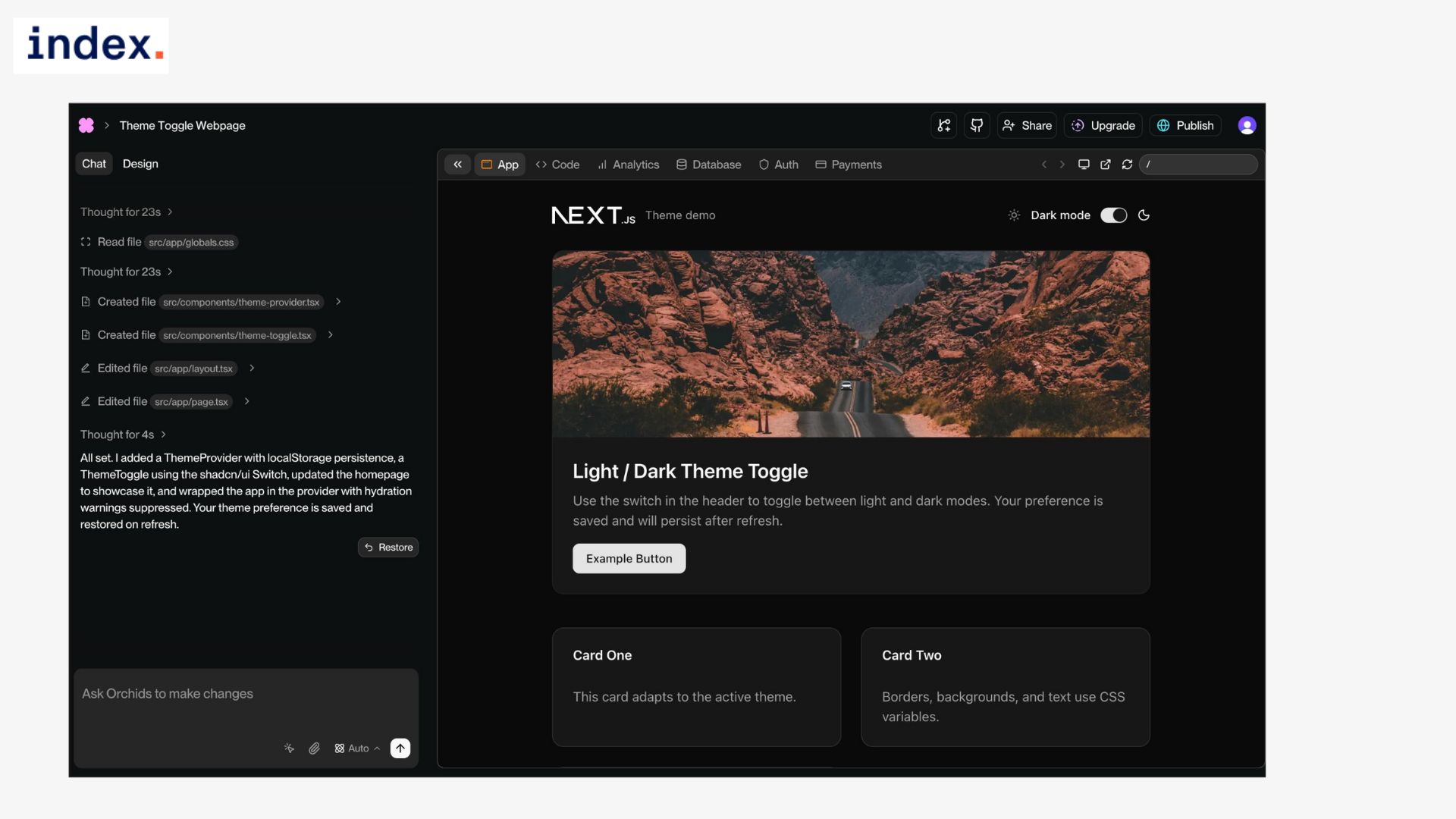Click the GitHub icon in header
The image size is (1456, 819).
tap(977, 125)
